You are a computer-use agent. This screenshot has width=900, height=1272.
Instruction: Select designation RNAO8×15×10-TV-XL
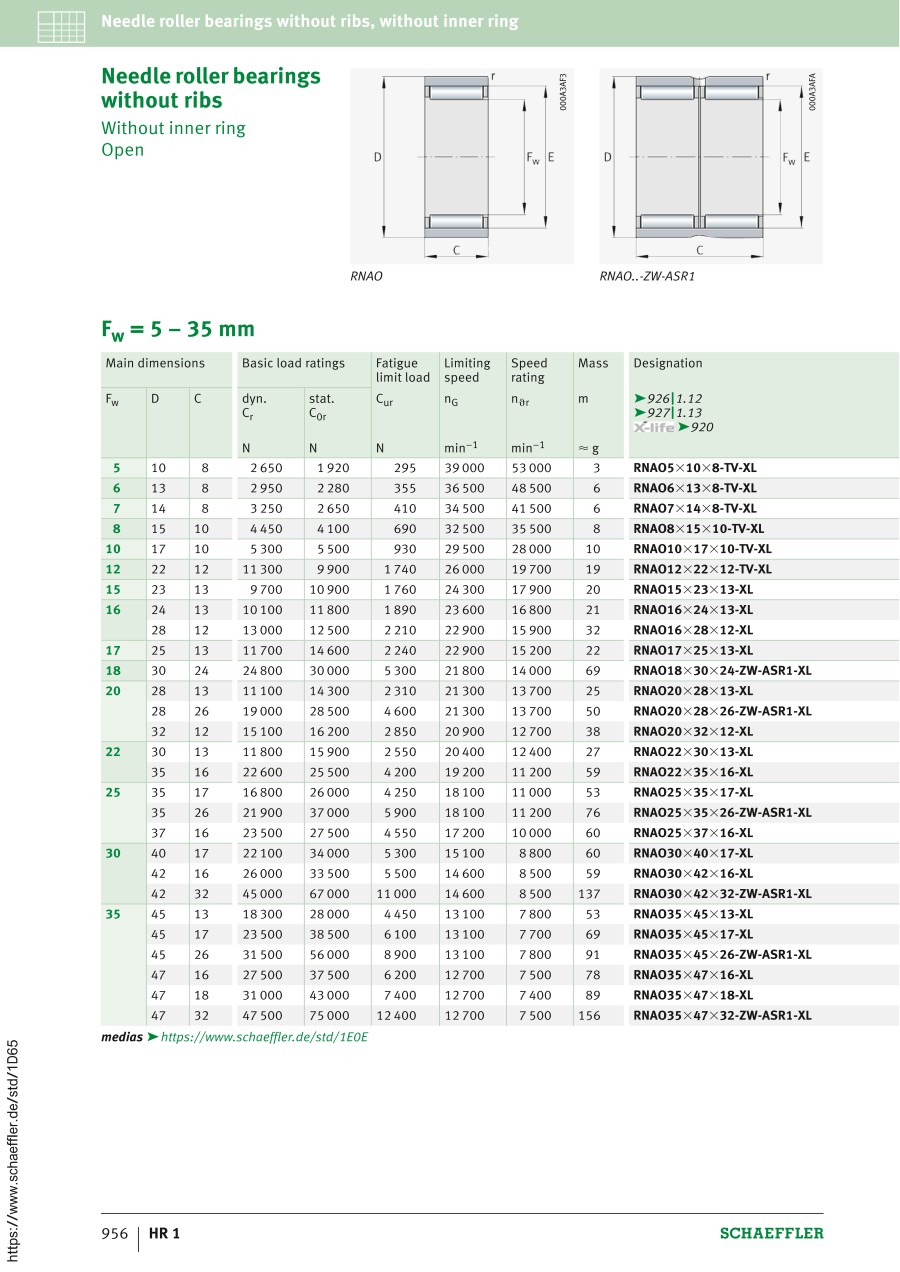pyautogui.click(x=699, y=529)
